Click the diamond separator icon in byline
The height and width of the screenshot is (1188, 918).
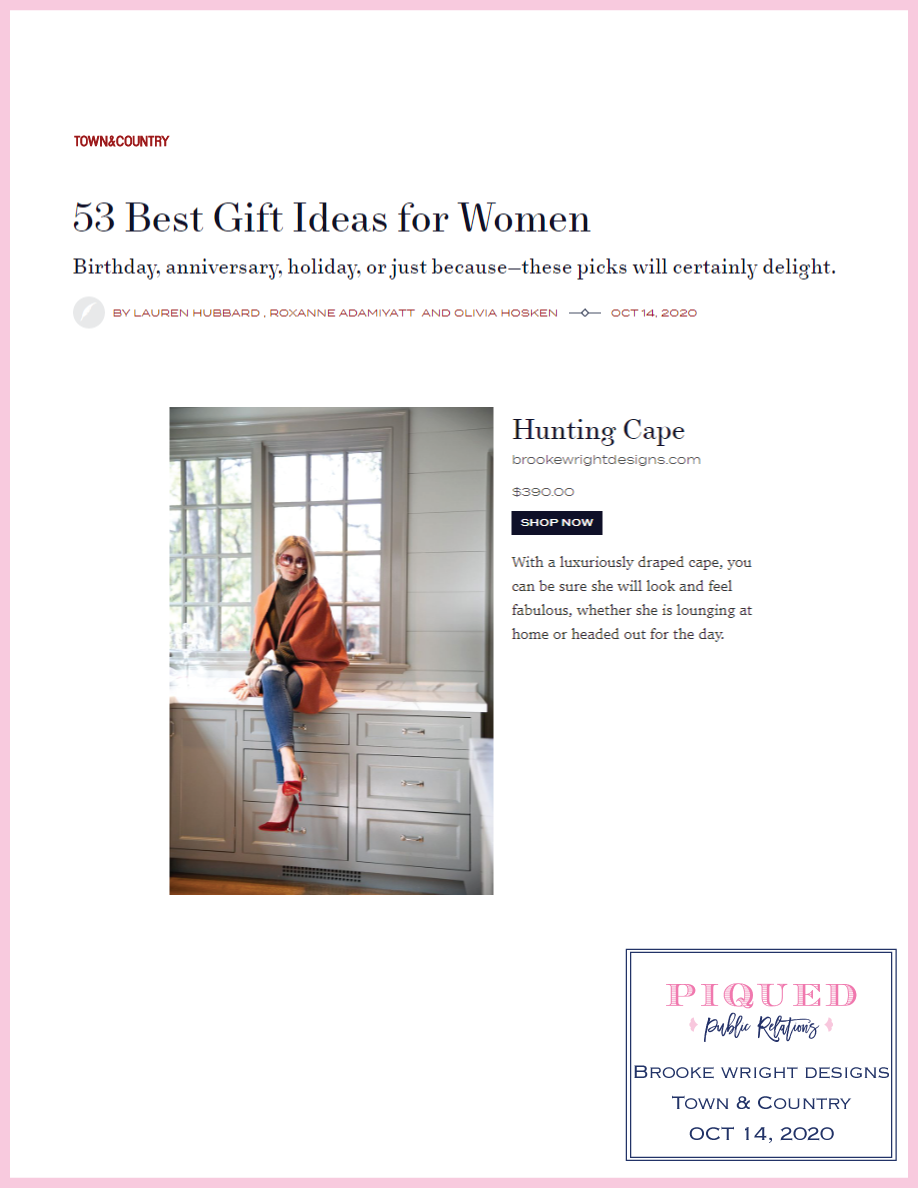click(585, 313)
